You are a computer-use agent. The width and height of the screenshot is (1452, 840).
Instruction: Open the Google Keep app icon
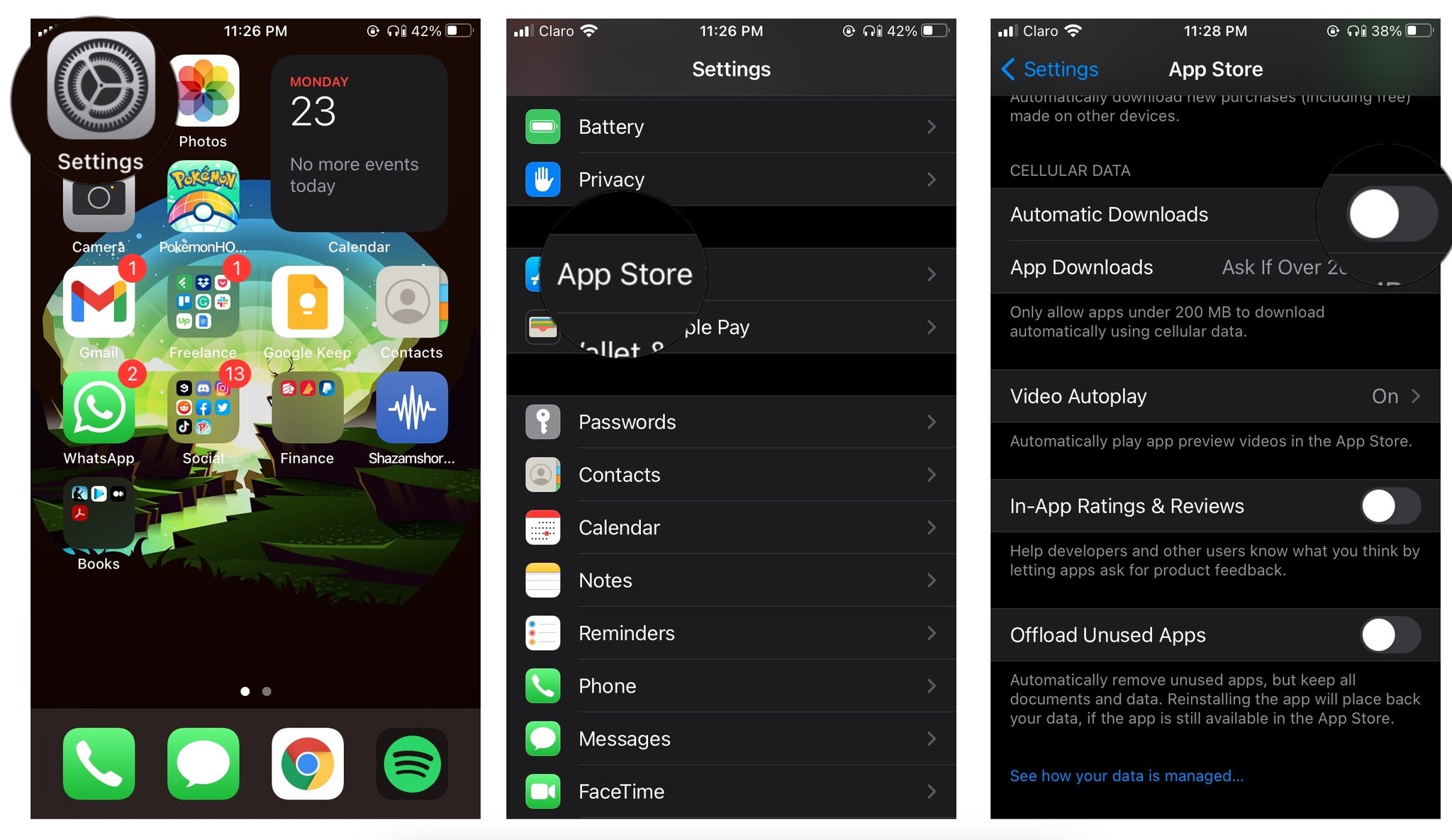306,306
